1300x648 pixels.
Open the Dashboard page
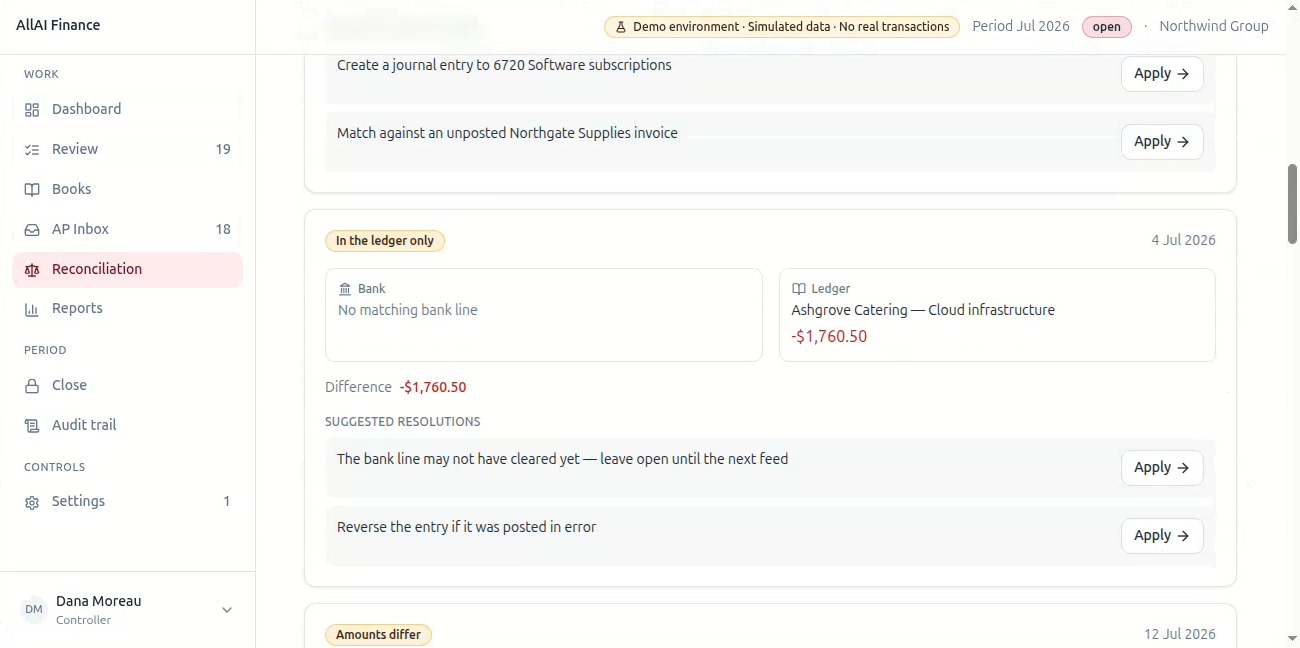pos(127,110)
